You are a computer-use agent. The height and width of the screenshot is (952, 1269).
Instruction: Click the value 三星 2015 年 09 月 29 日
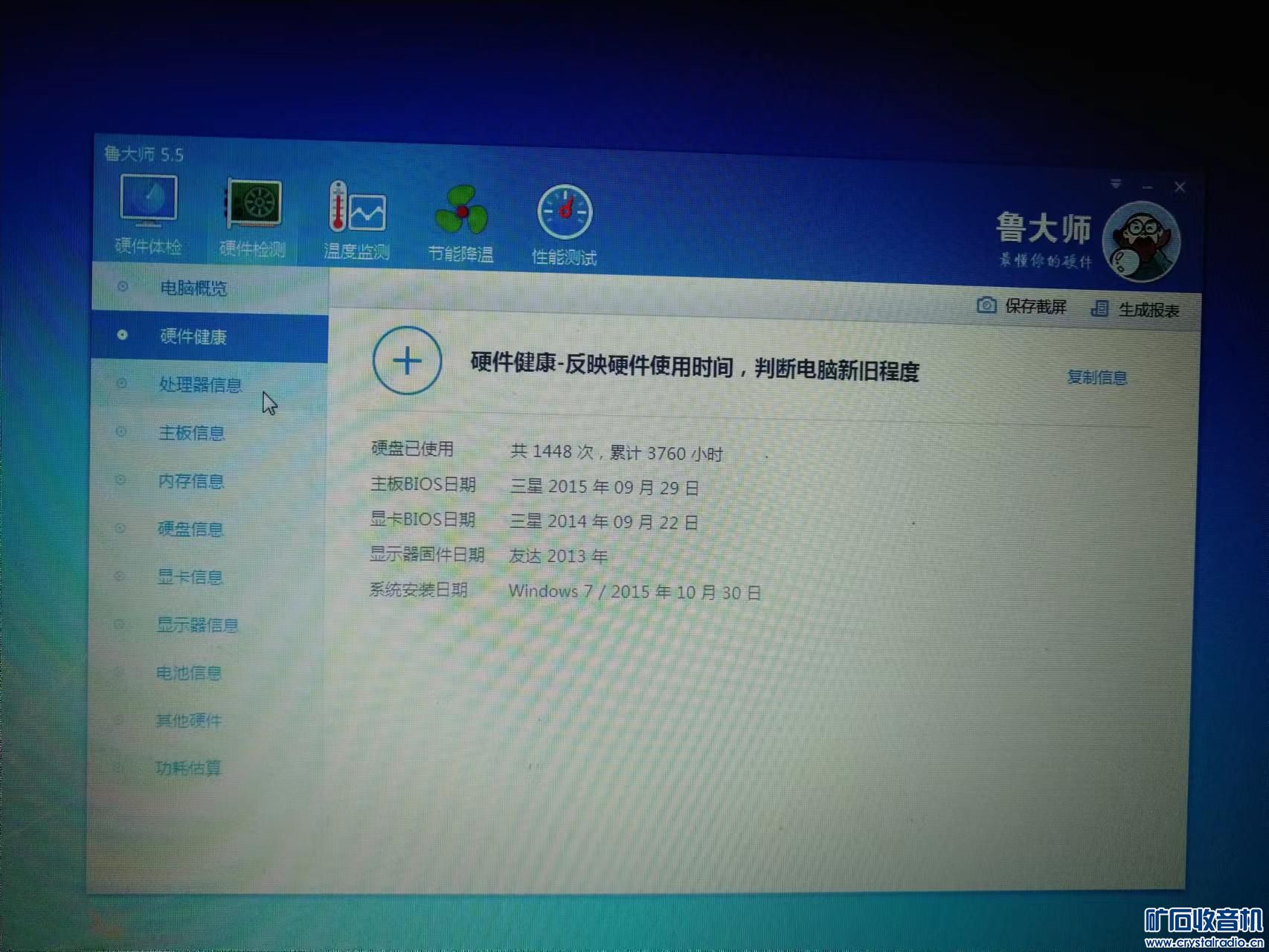[x=605, y=488]
